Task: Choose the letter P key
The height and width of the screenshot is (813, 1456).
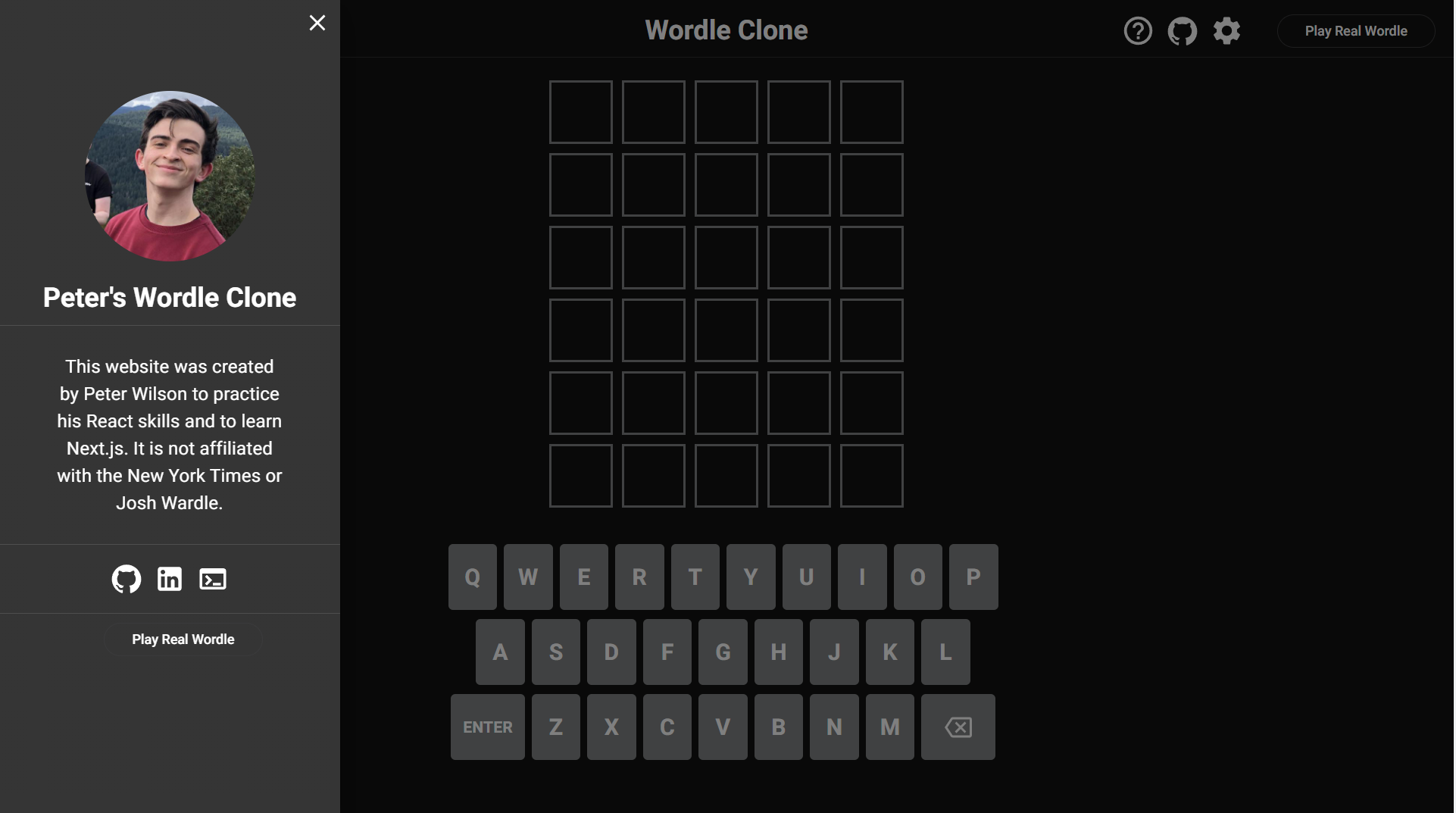Action: (x=973, y=577)
